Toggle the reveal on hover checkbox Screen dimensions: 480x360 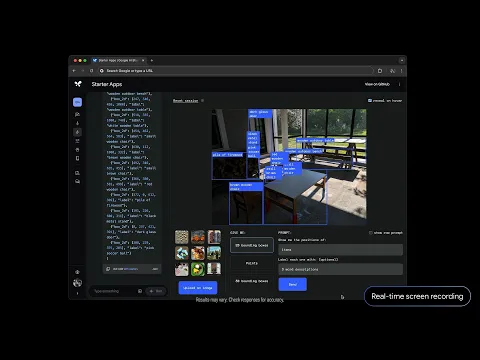(370, 100)
